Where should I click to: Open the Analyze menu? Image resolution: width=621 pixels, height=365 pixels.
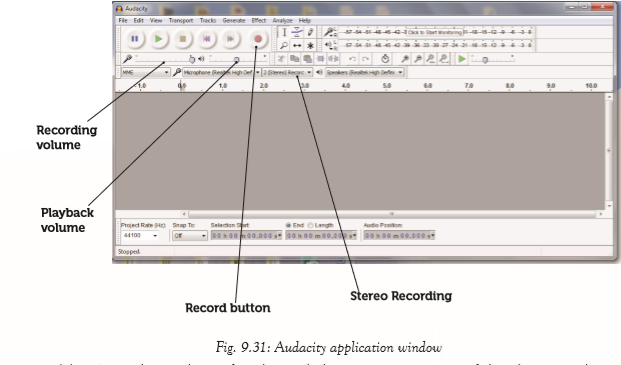282,21
